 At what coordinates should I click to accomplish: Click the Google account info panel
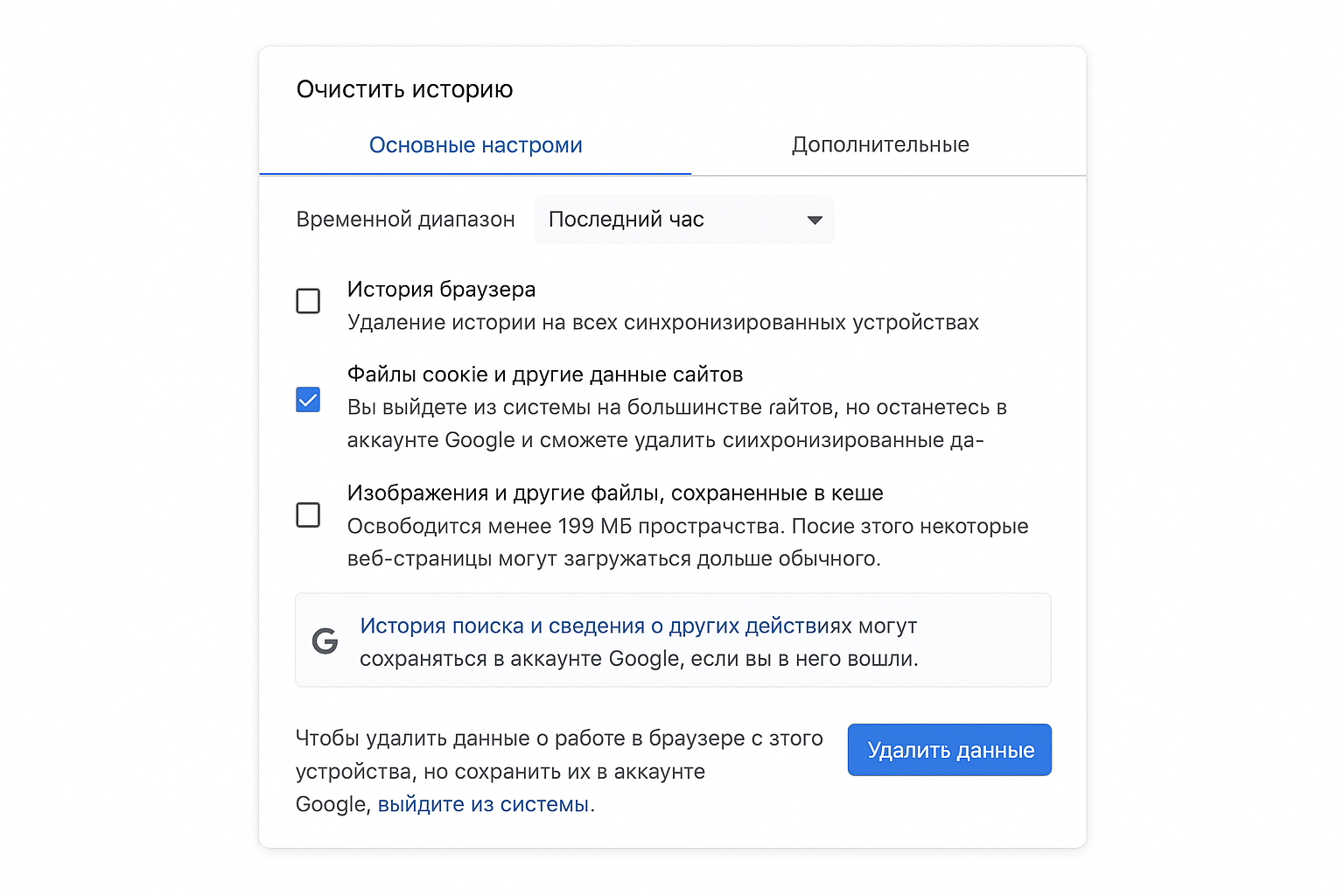coord(672,640)
